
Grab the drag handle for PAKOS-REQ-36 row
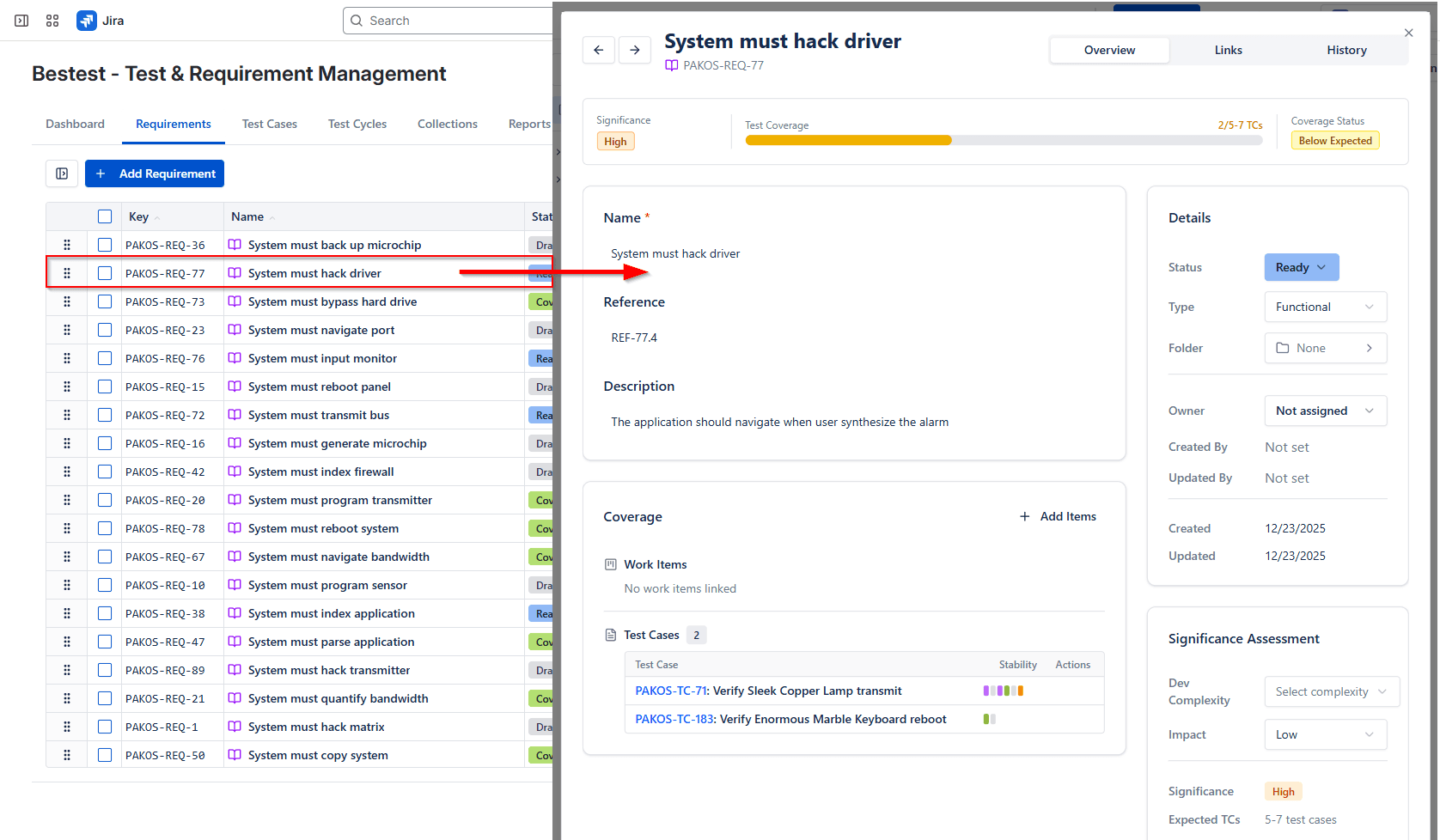tap(67, 244)
